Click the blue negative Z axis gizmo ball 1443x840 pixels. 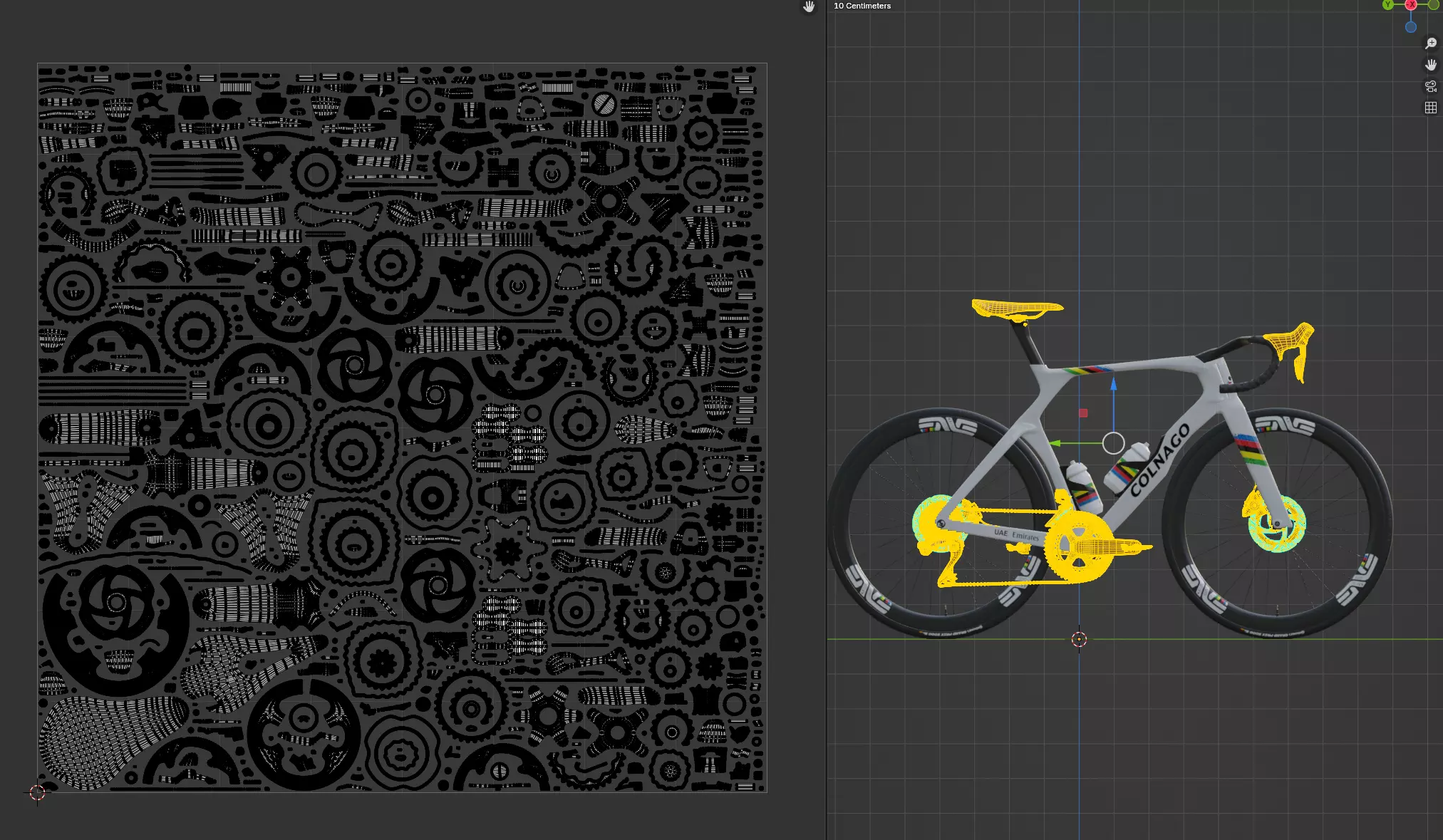[1410, 27]
